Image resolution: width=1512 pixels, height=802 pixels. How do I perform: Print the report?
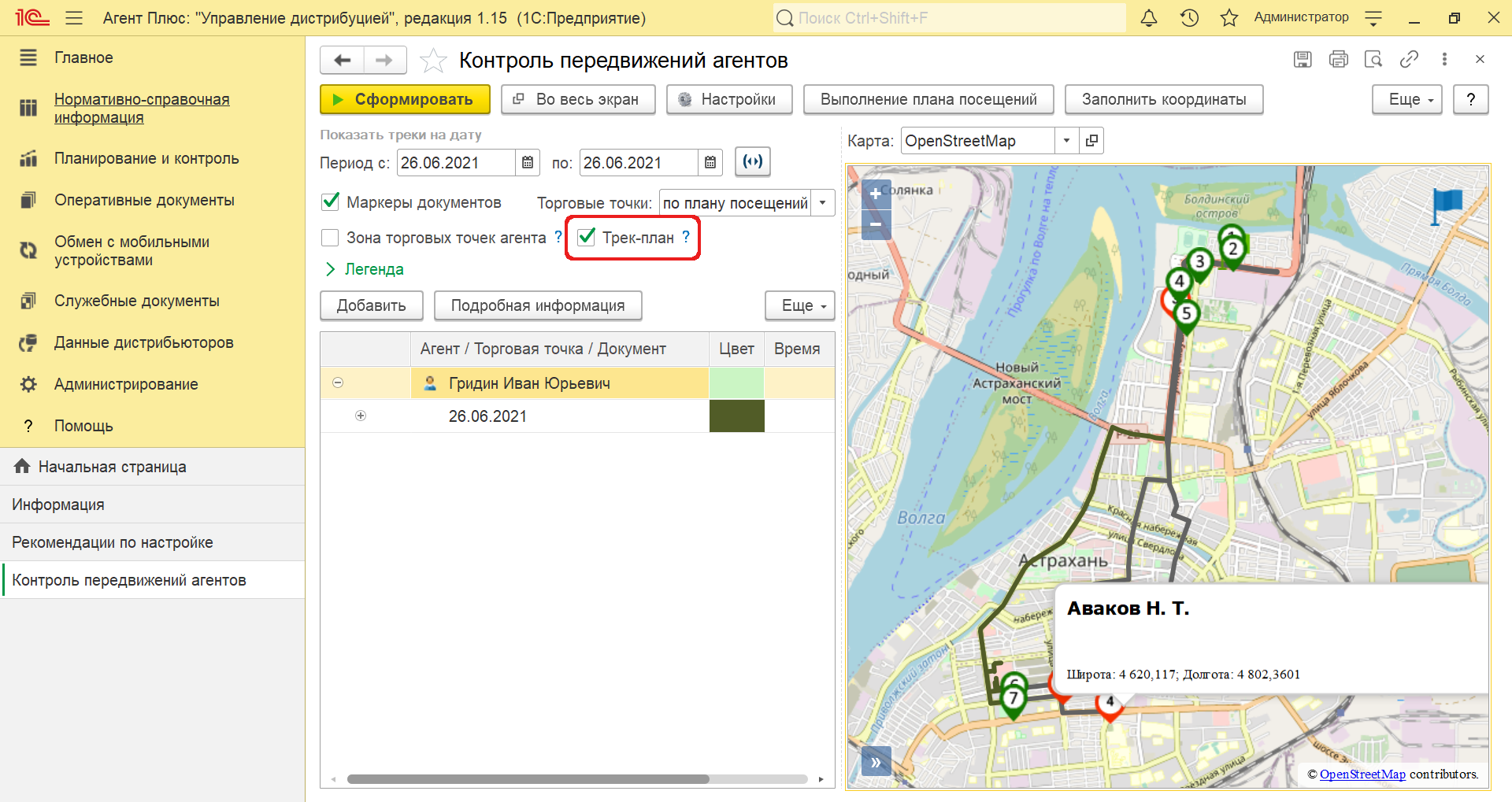(1338, 59)
